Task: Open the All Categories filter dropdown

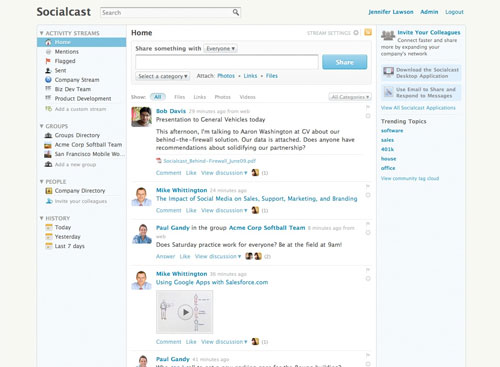Action: tap(350, 97)
